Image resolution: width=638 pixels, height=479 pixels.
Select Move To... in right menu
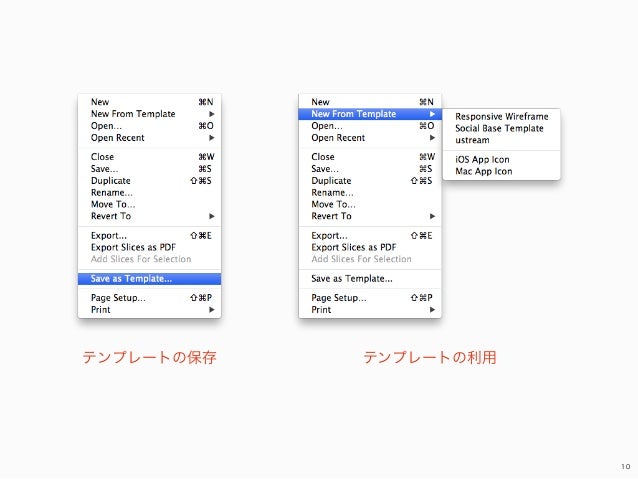[370, 204]
